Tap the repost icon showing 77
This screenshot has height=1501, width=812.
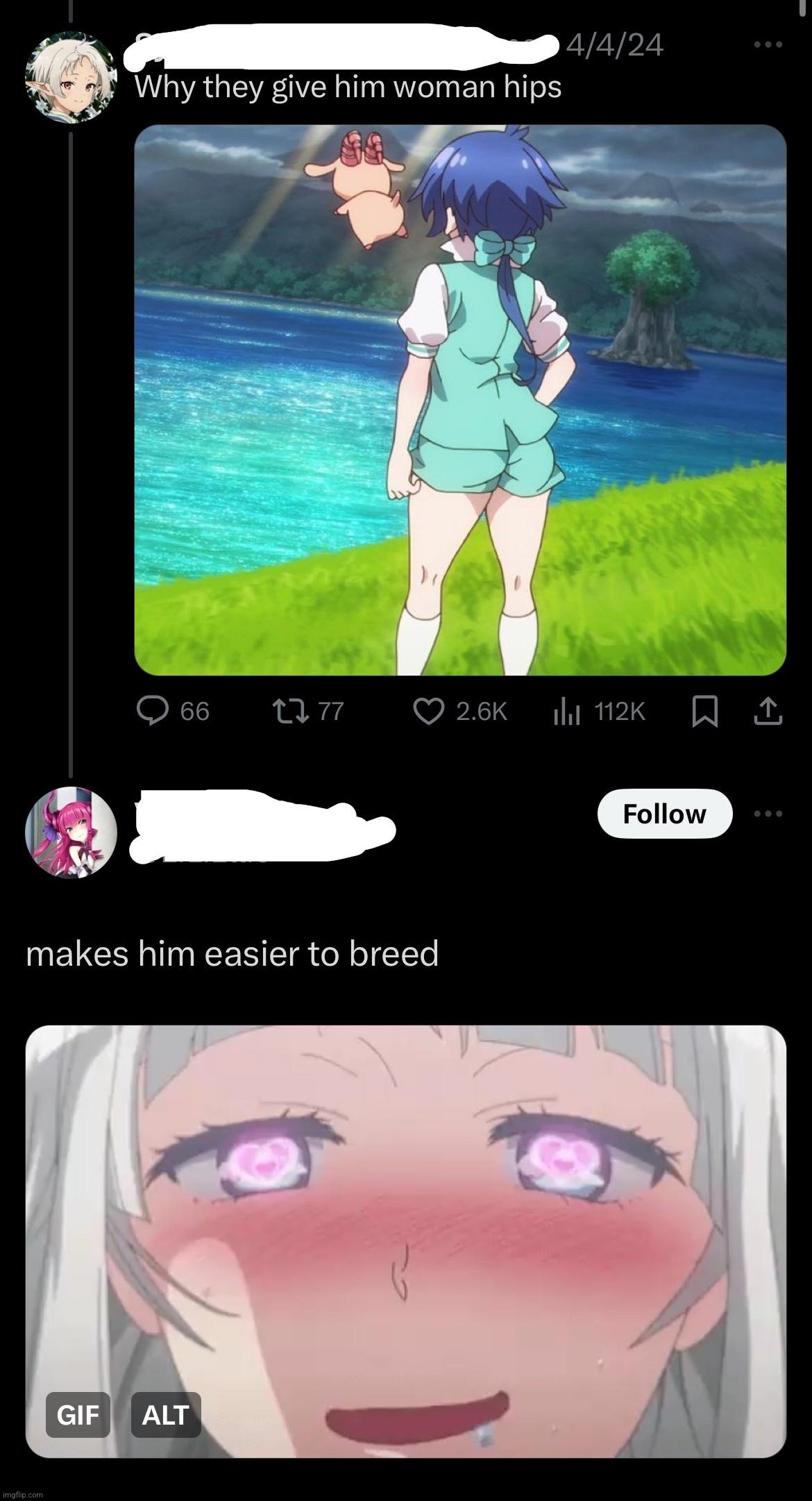[x=284, y=711]
